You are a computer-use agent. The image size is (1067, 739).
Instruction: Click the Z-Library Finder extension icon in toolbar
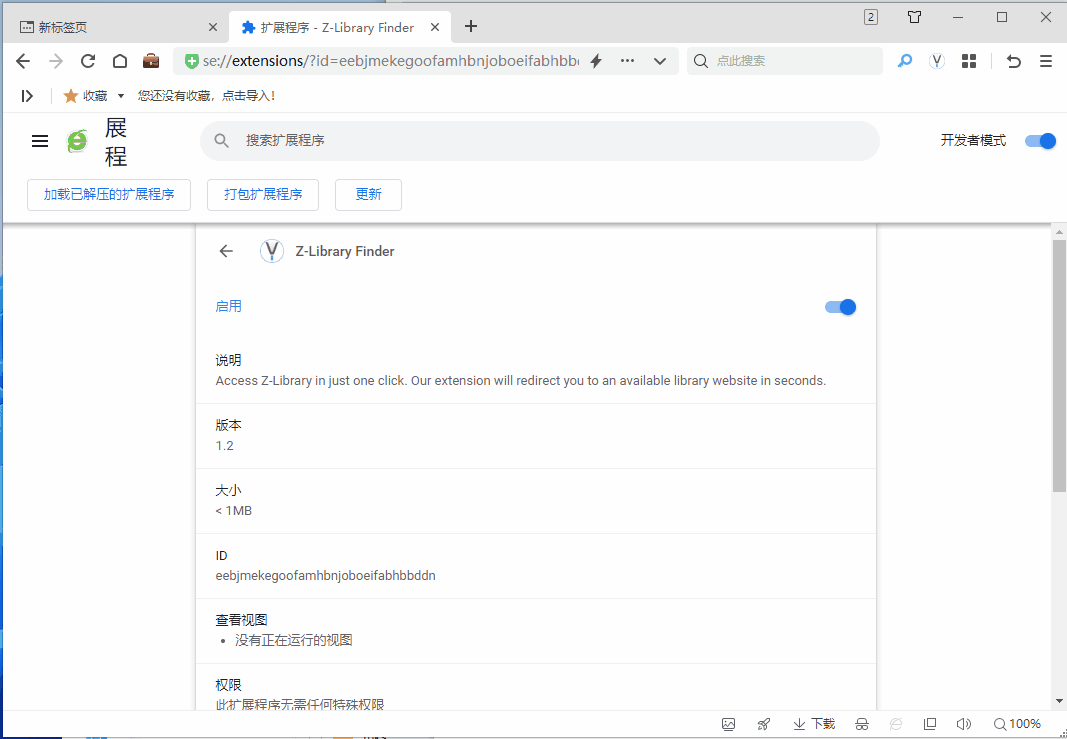pyautogui.click(x=937, y=61)
